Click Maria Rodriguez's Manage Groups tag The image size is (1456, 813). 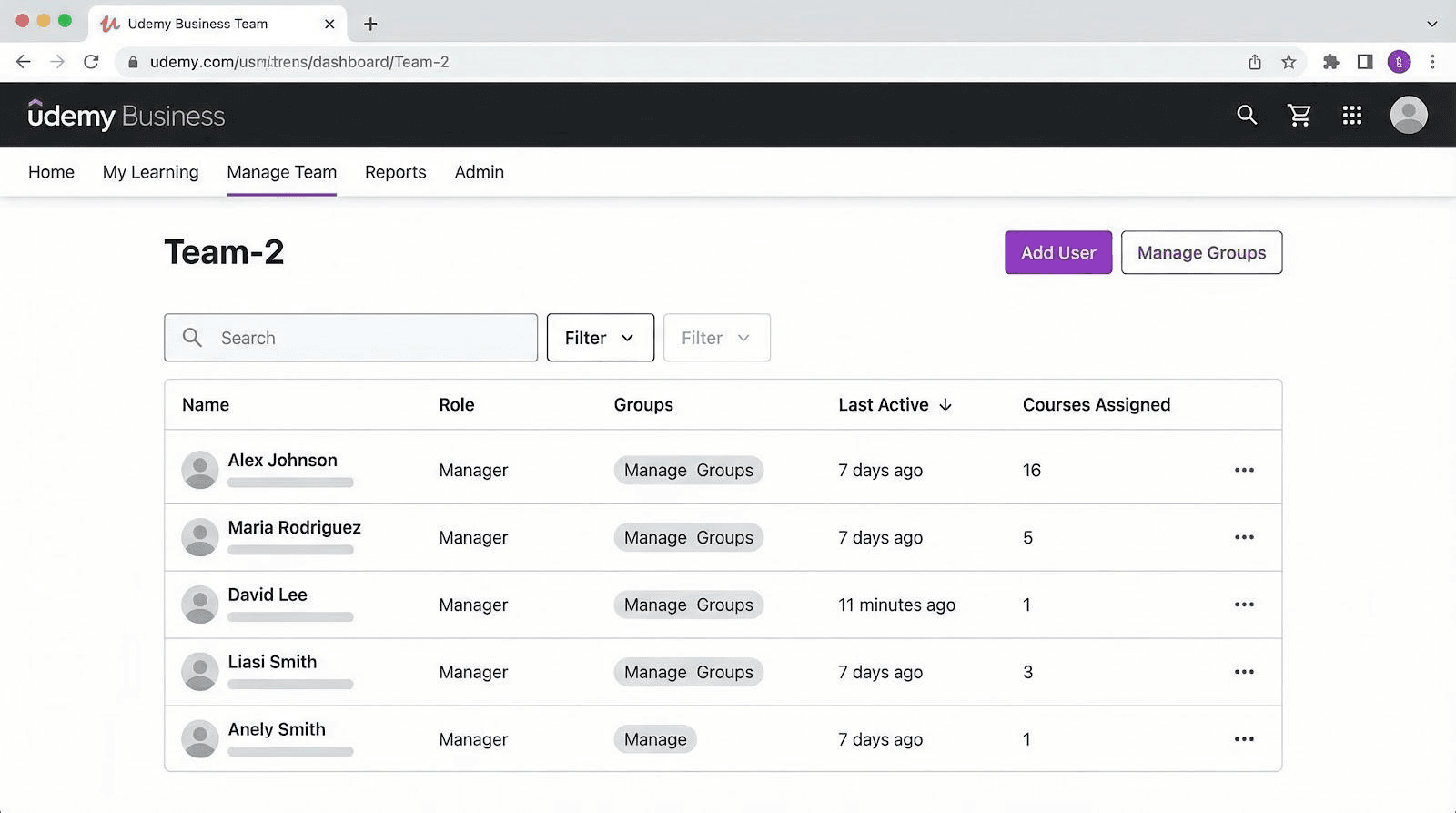pos(688,538)
